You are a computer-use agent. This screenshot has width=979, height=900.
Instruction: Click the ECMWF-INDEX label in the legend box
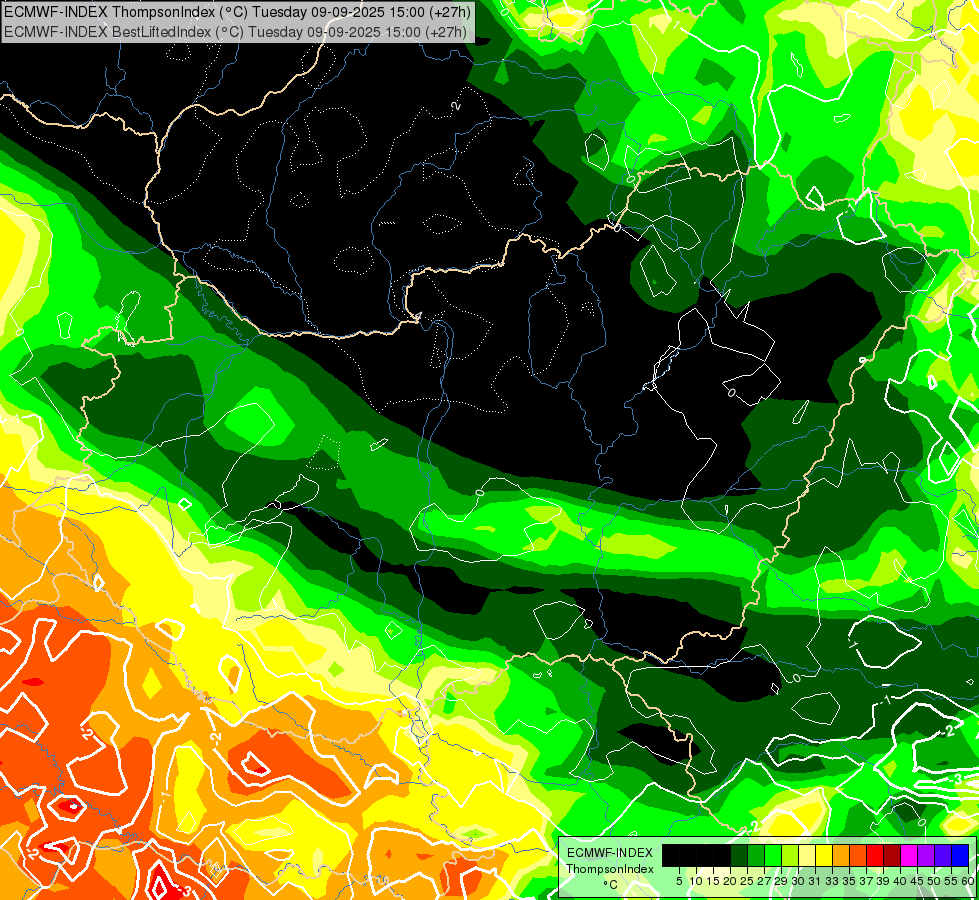pos(610,853)
